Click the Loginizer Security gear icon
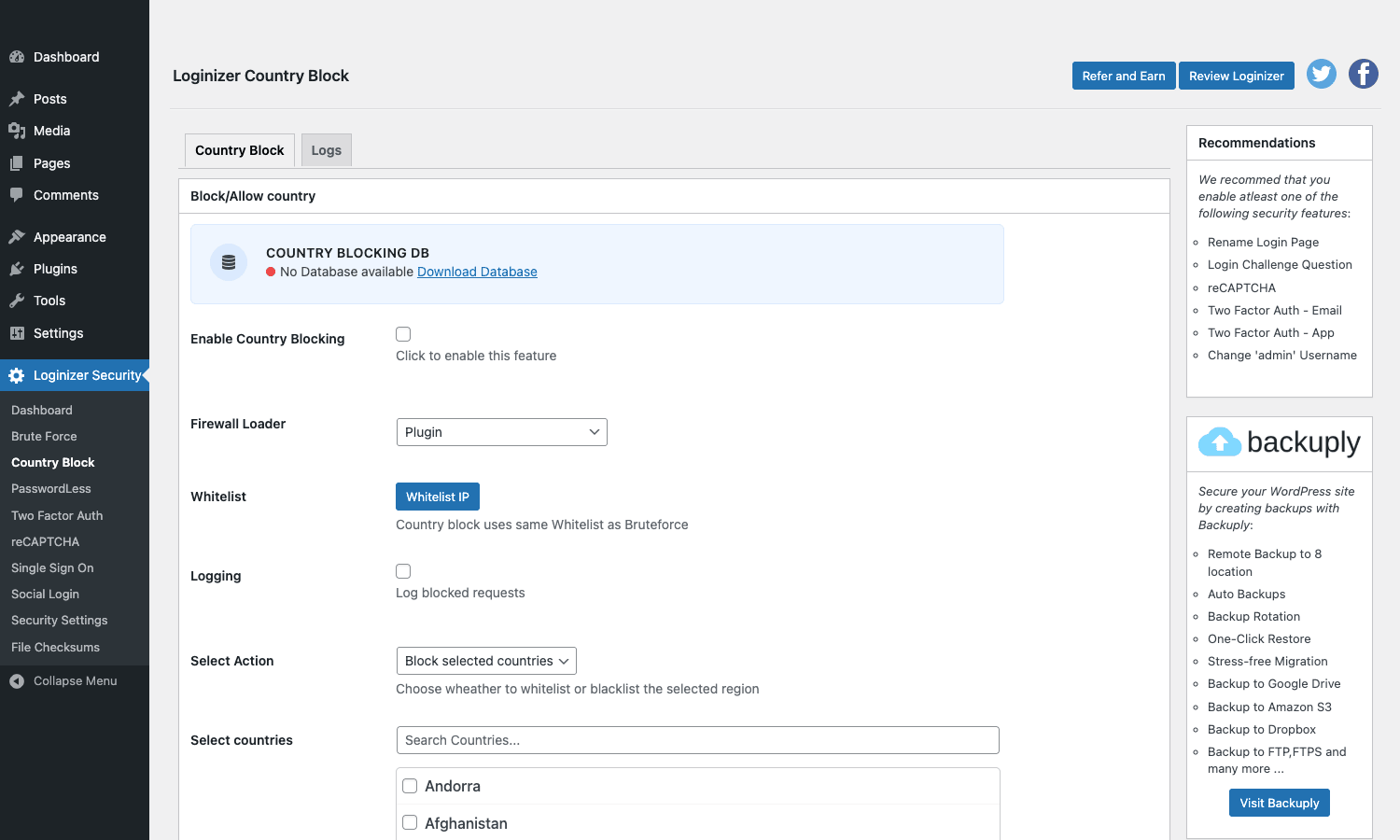The height and width of the screenshot is (840, 1400). pos(17,375)
